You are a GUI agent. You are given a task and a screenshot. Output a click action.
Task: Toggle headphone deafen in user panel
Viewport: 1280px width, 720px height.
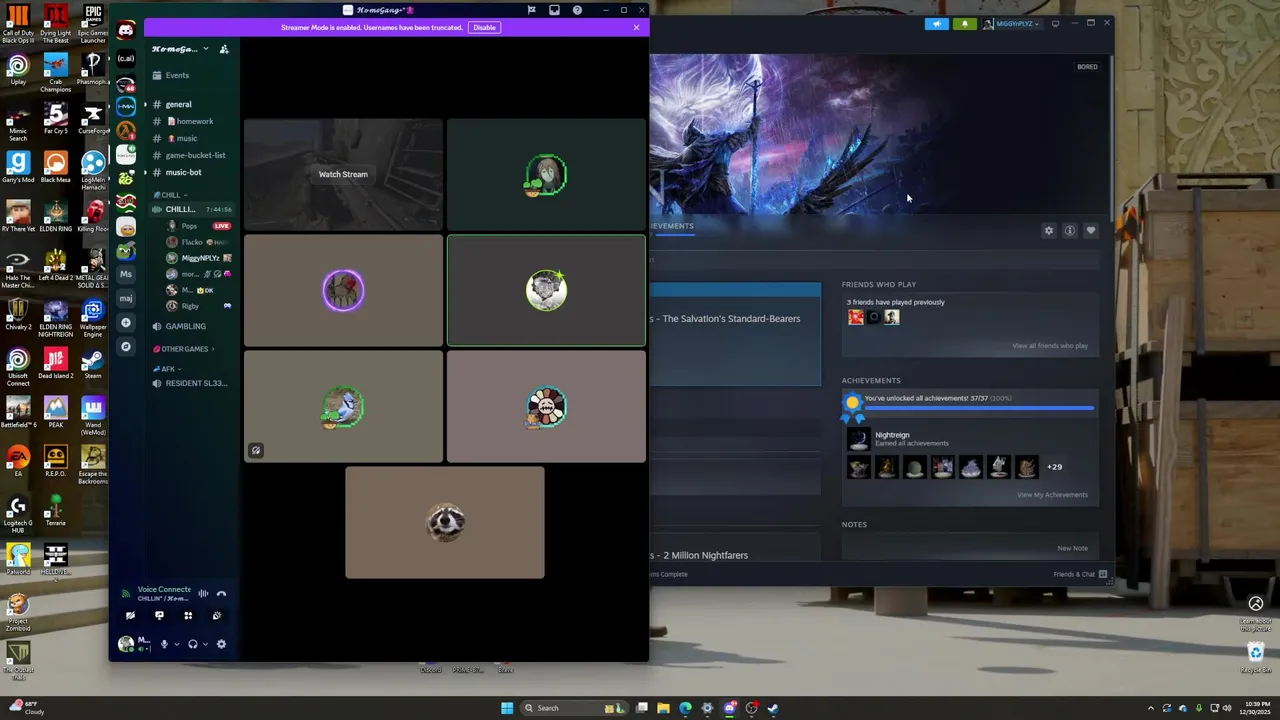[193, 644]
